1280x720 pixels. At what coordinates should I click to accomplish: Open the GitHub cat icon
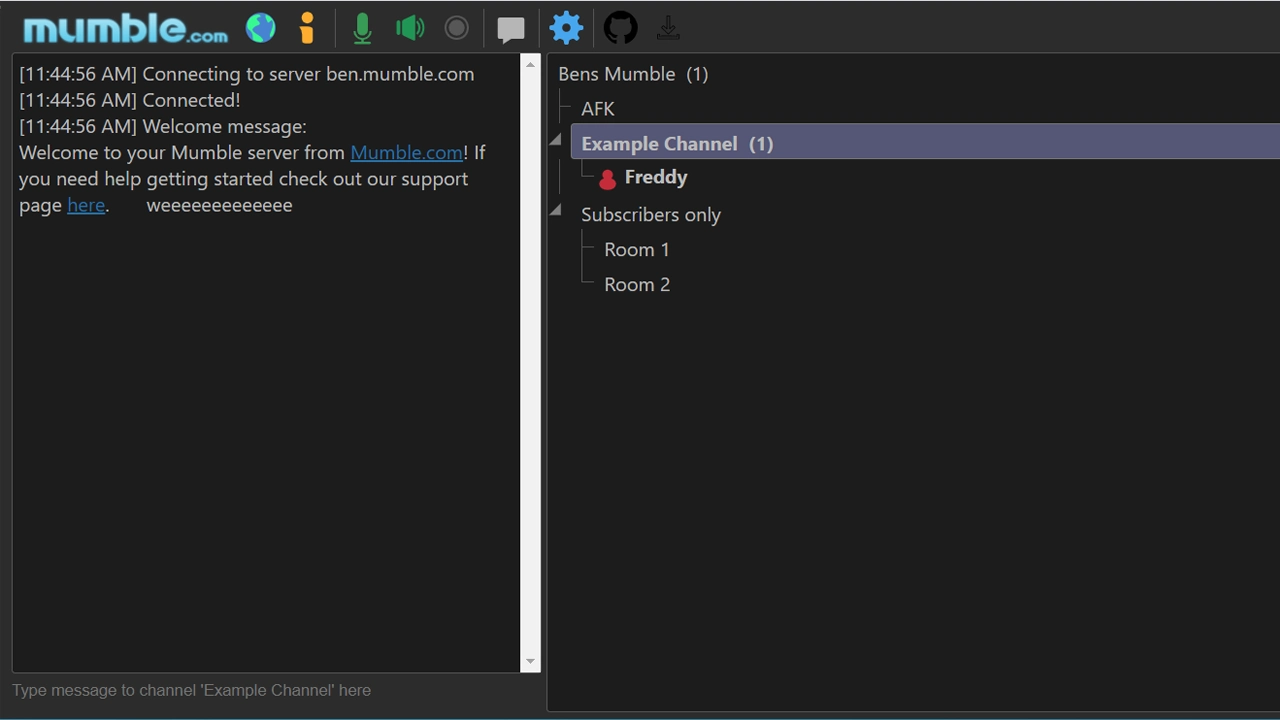[620, 27]
